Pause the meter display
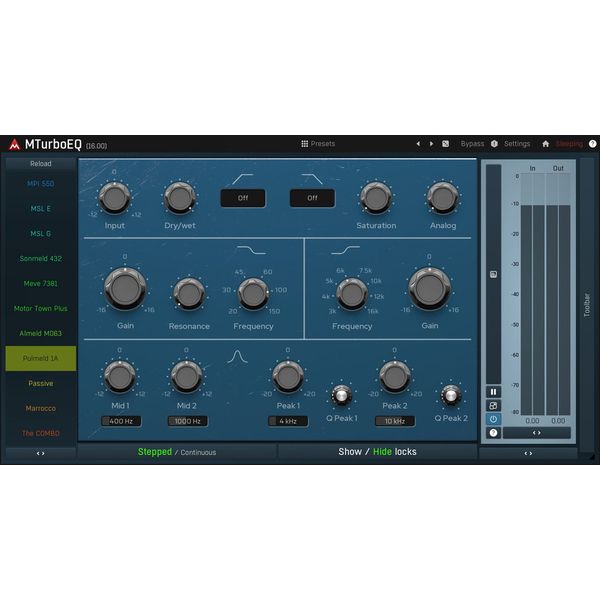Image resolution: width=600 pixels, height=600 pixels. pyautogui.click(x=493, y=392)
